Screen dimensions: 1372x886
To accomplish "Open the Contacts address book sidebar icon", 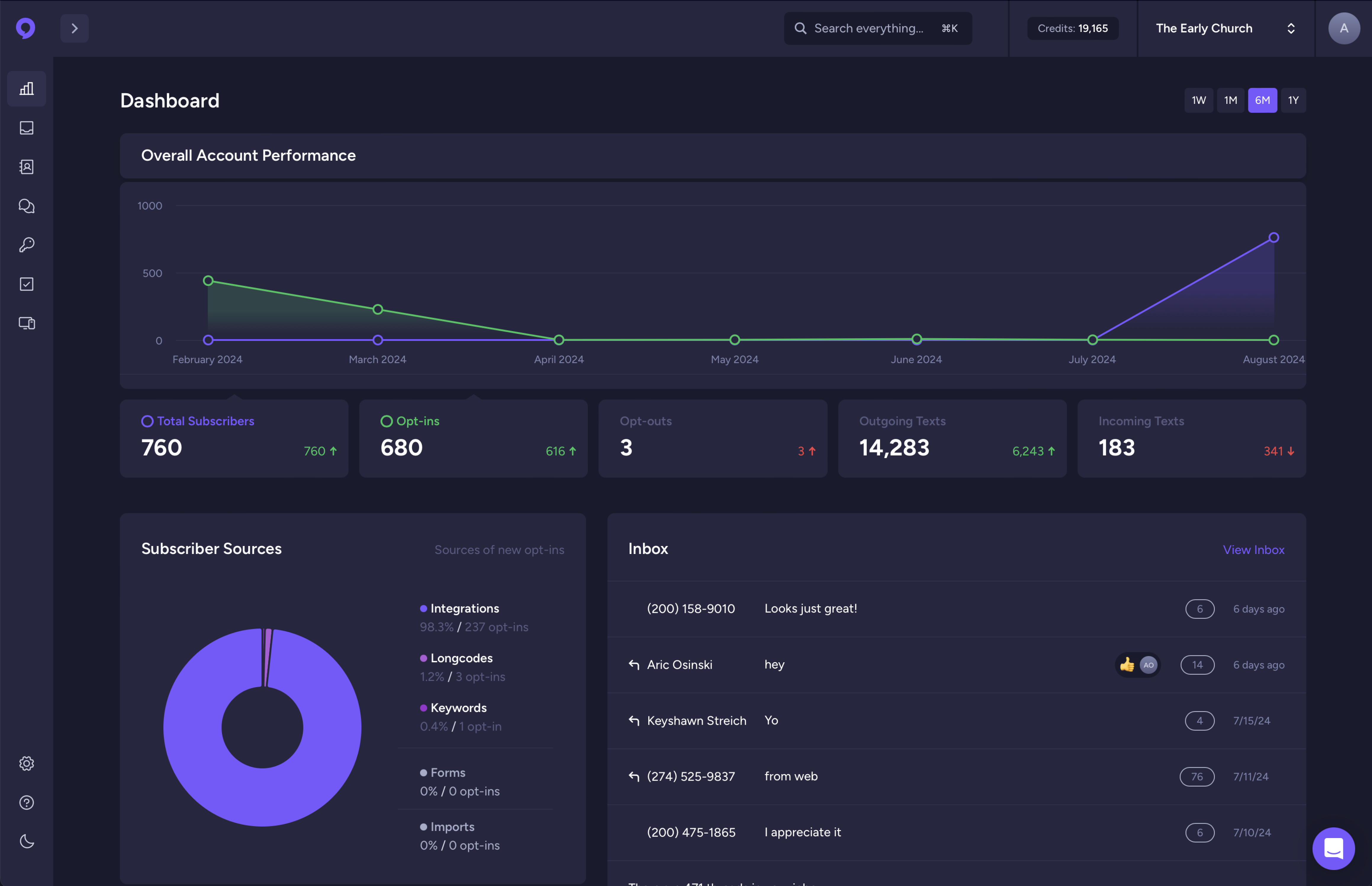I will [26, 167].
